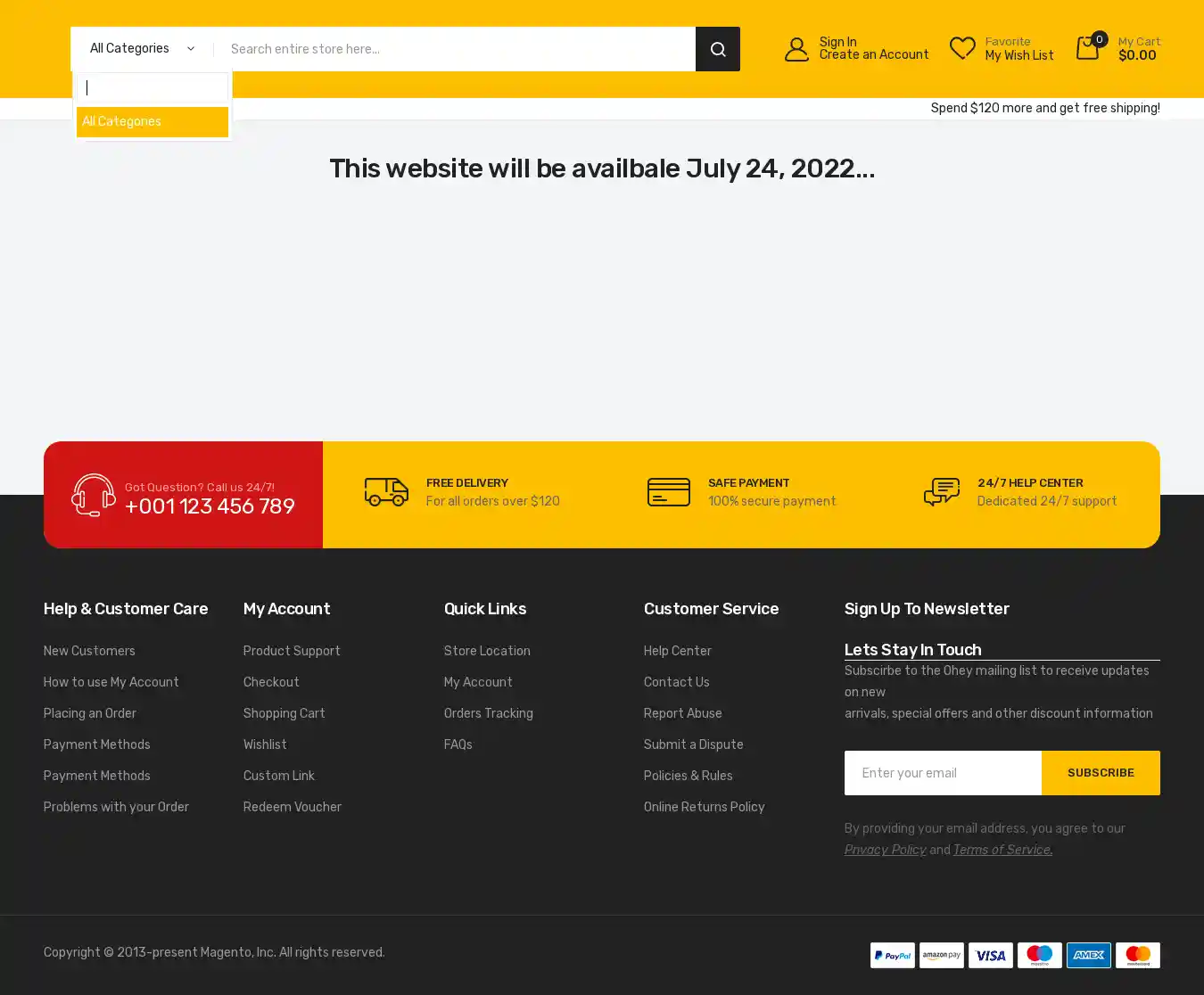Click the Visa payment logo
1204x995 pixels.
(x=990, y=955)
